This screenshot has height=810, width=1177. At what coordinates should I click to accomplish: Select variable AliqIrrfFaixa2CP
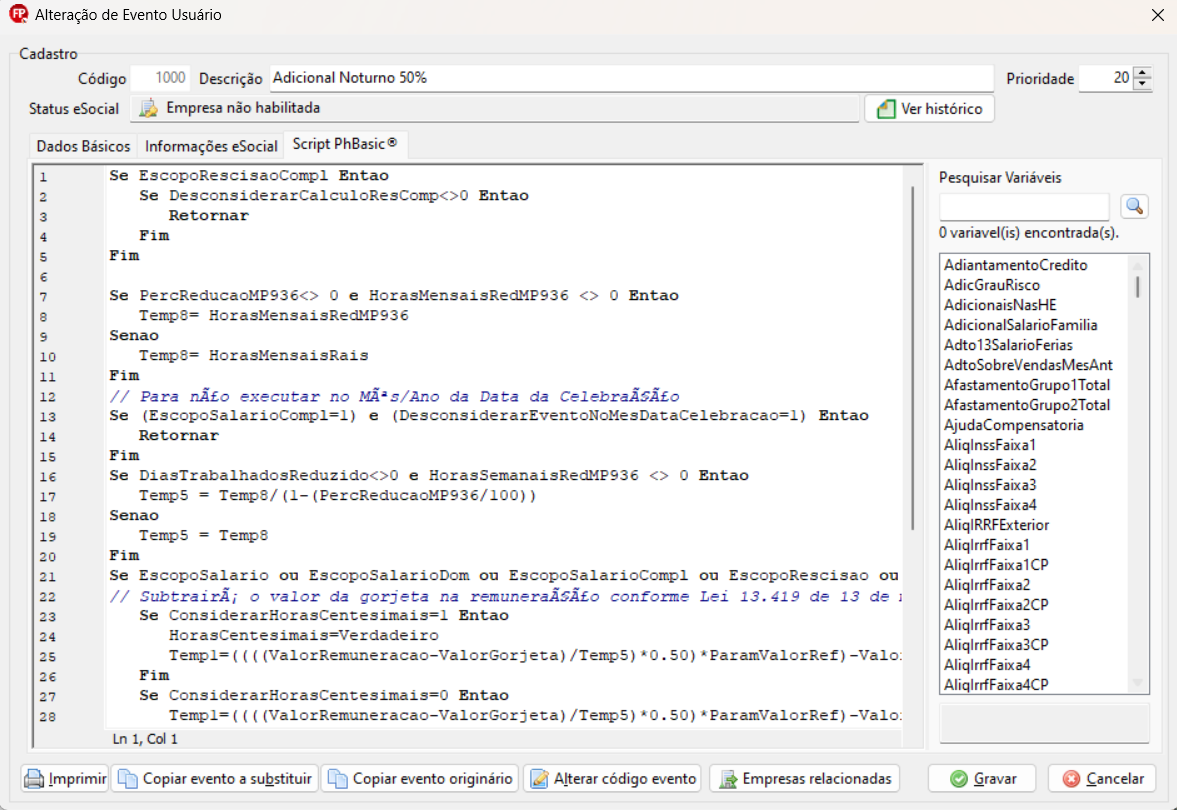pyautogui.click(x=995, y=605)
